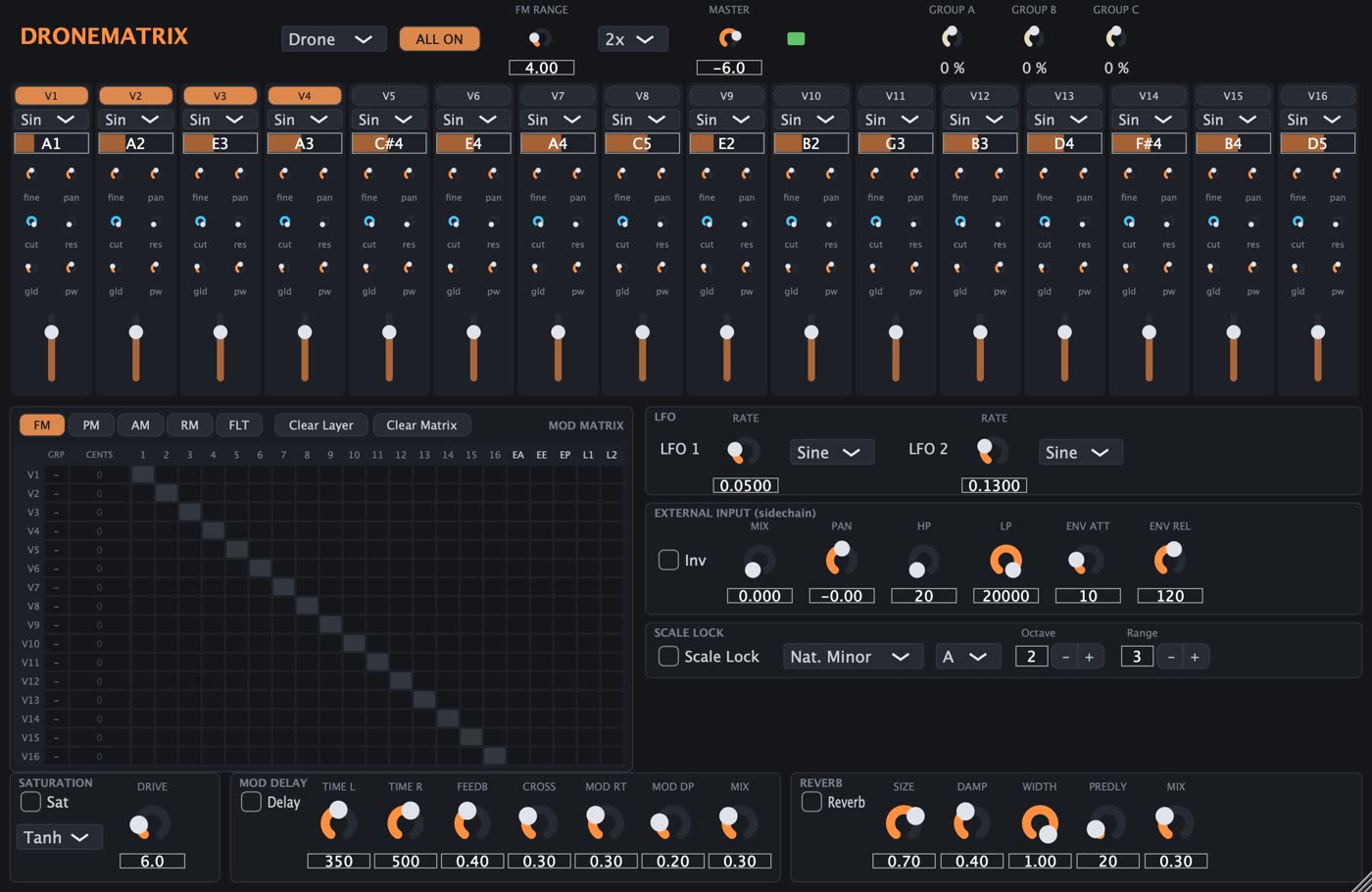This screenshot has height=892, width=1372.
Task: Open the Nat. Minor scale dropdown
Action: click(x=853, y=657)
